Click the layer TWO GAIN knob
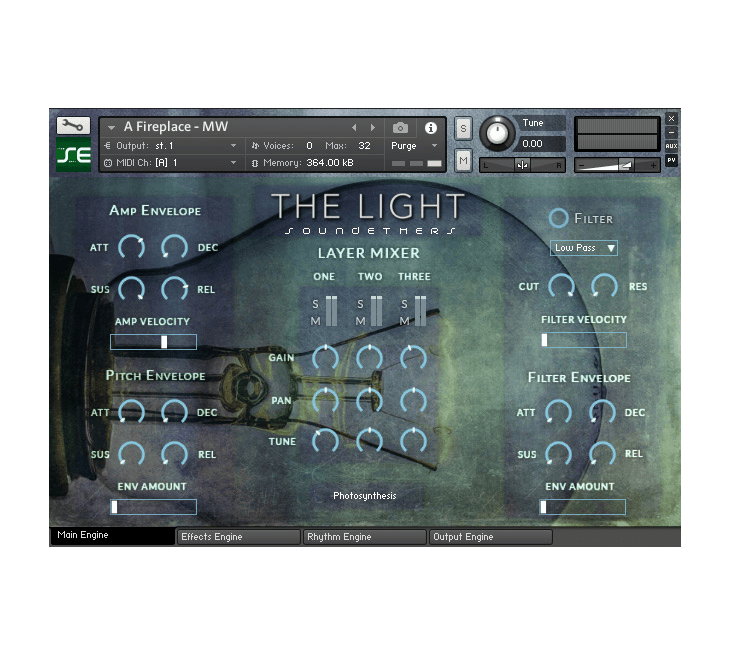The height and width of the screenshot is (655, 730). click(370, 358)
